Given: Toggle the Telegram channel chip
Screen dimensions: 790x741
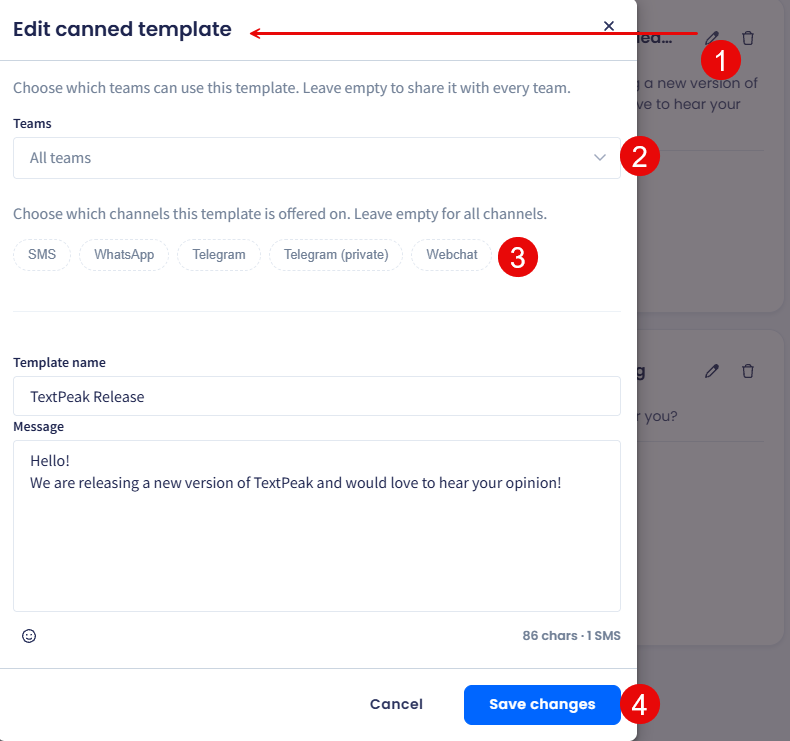Looking at the screenshot, I should pyautogui.click(x=219, y=254).
